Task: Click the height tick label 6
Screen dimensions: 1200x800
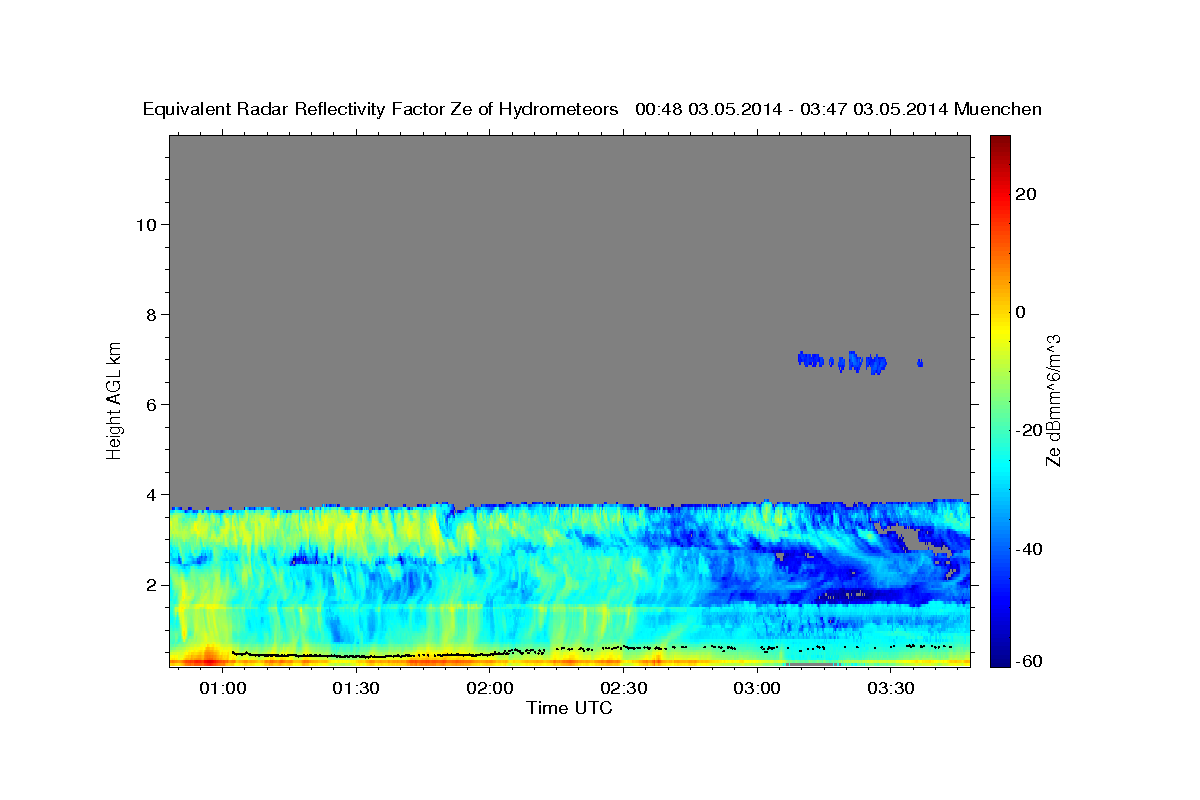Action: [x=152, y=404]
